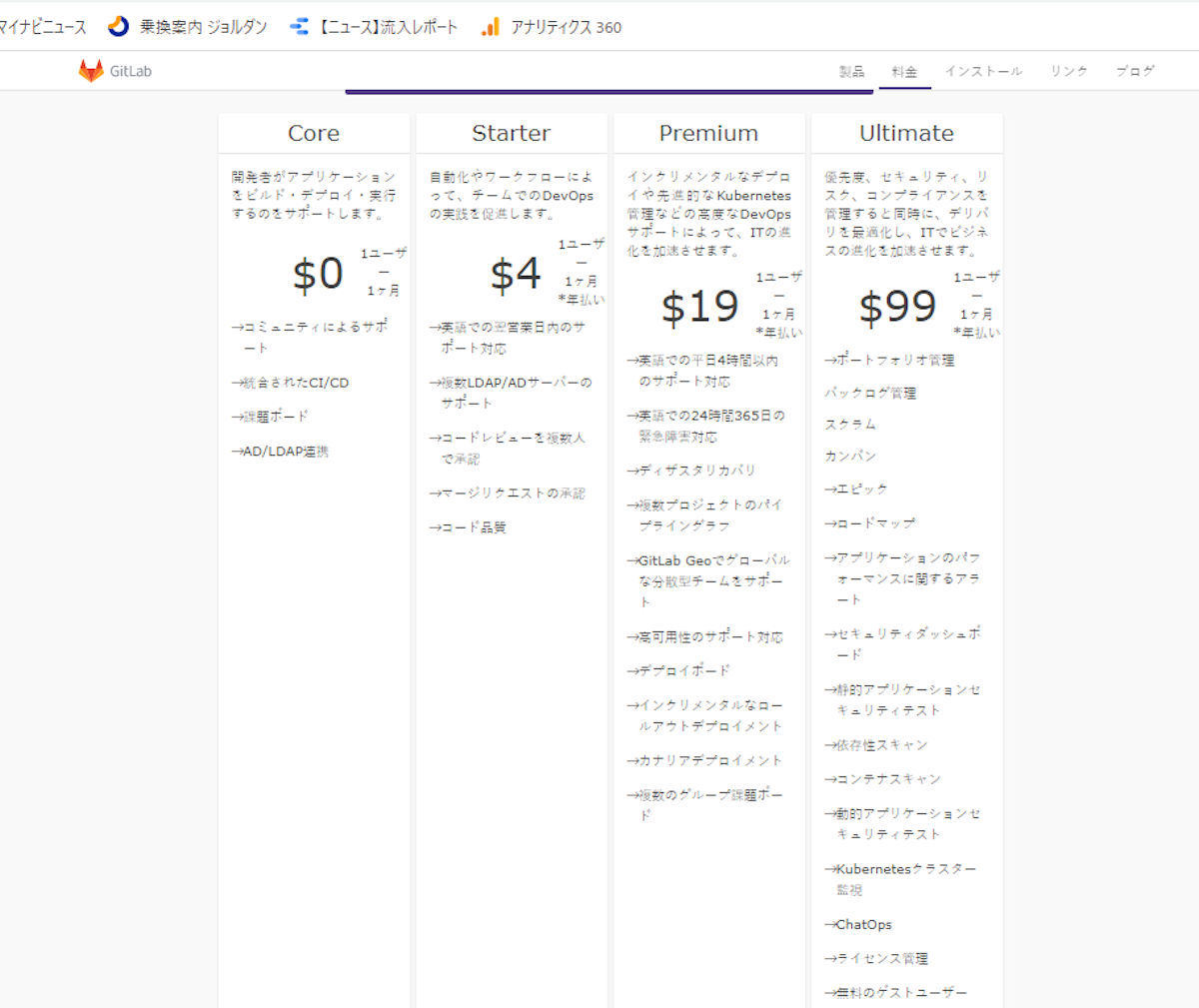Open インクリメンタルなロールアウトデプロイメント link
1199x1008 pixels.
point(704,715)
